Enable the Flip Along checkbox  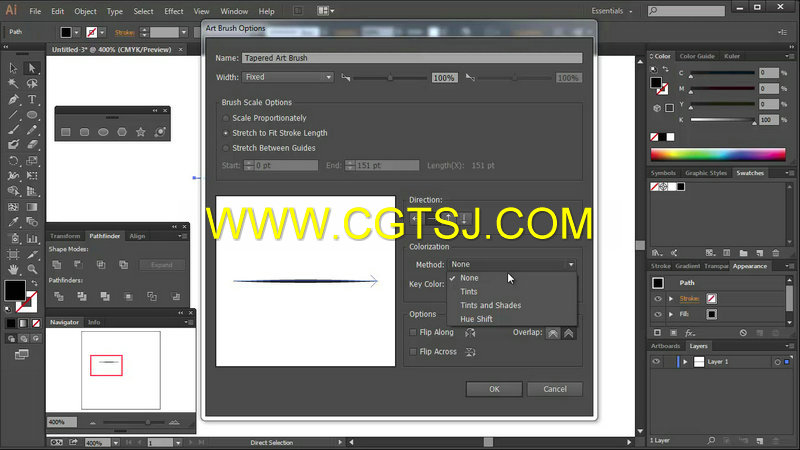[x=413, y=332]
